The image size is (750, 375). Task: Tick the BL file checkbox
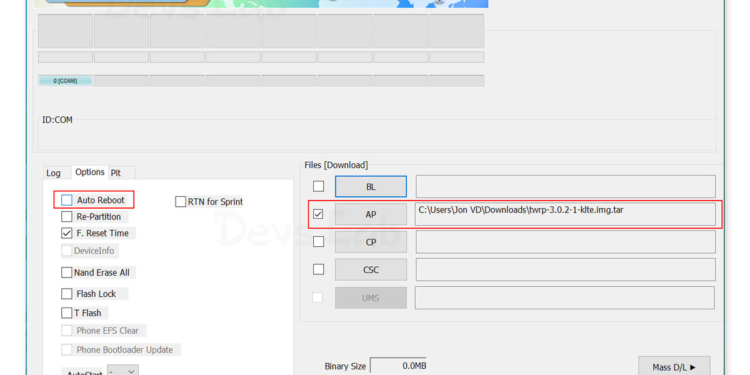click(318, 186)
